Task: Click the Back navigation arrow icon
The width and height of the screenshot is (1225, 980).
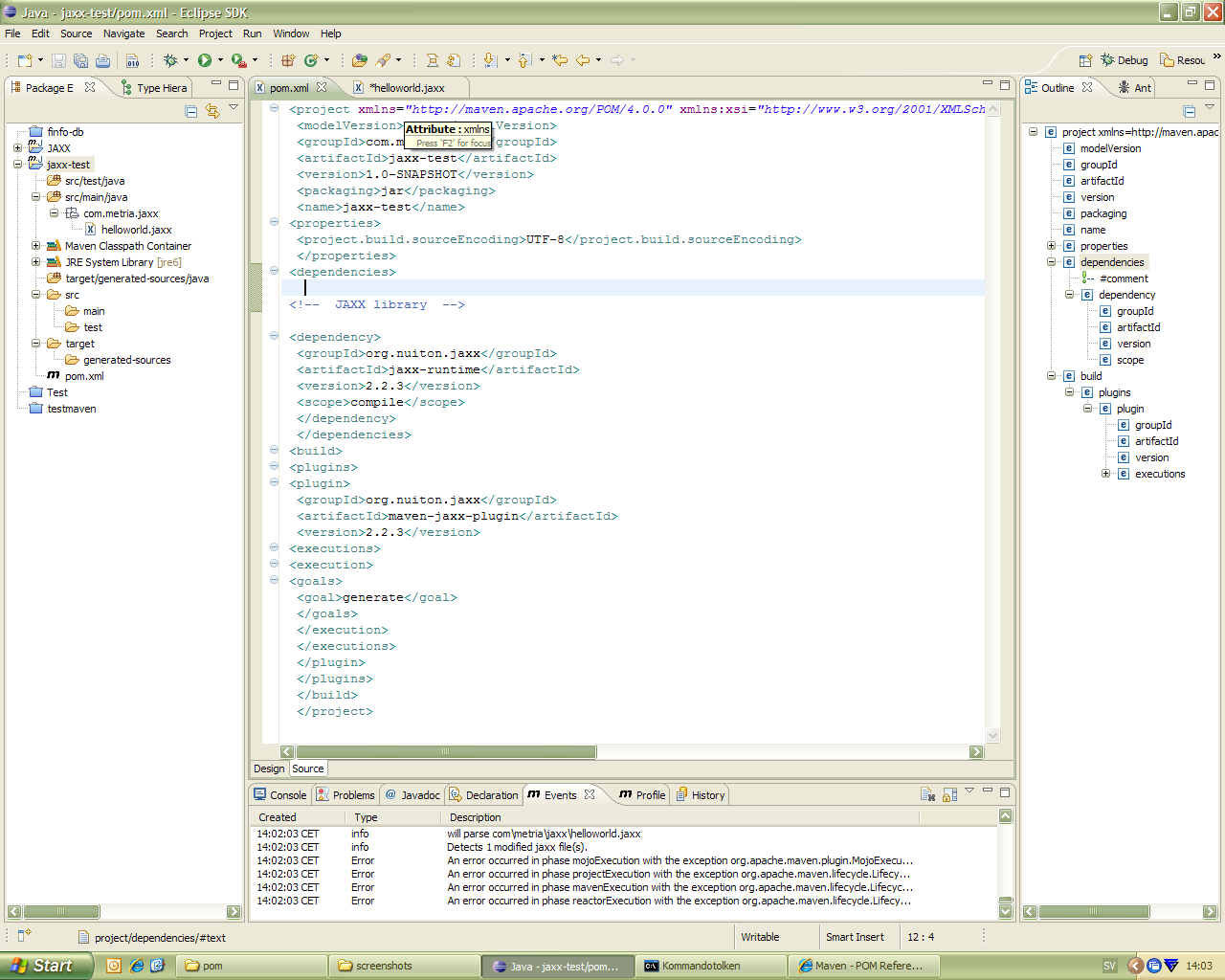Action: [583, 60]
